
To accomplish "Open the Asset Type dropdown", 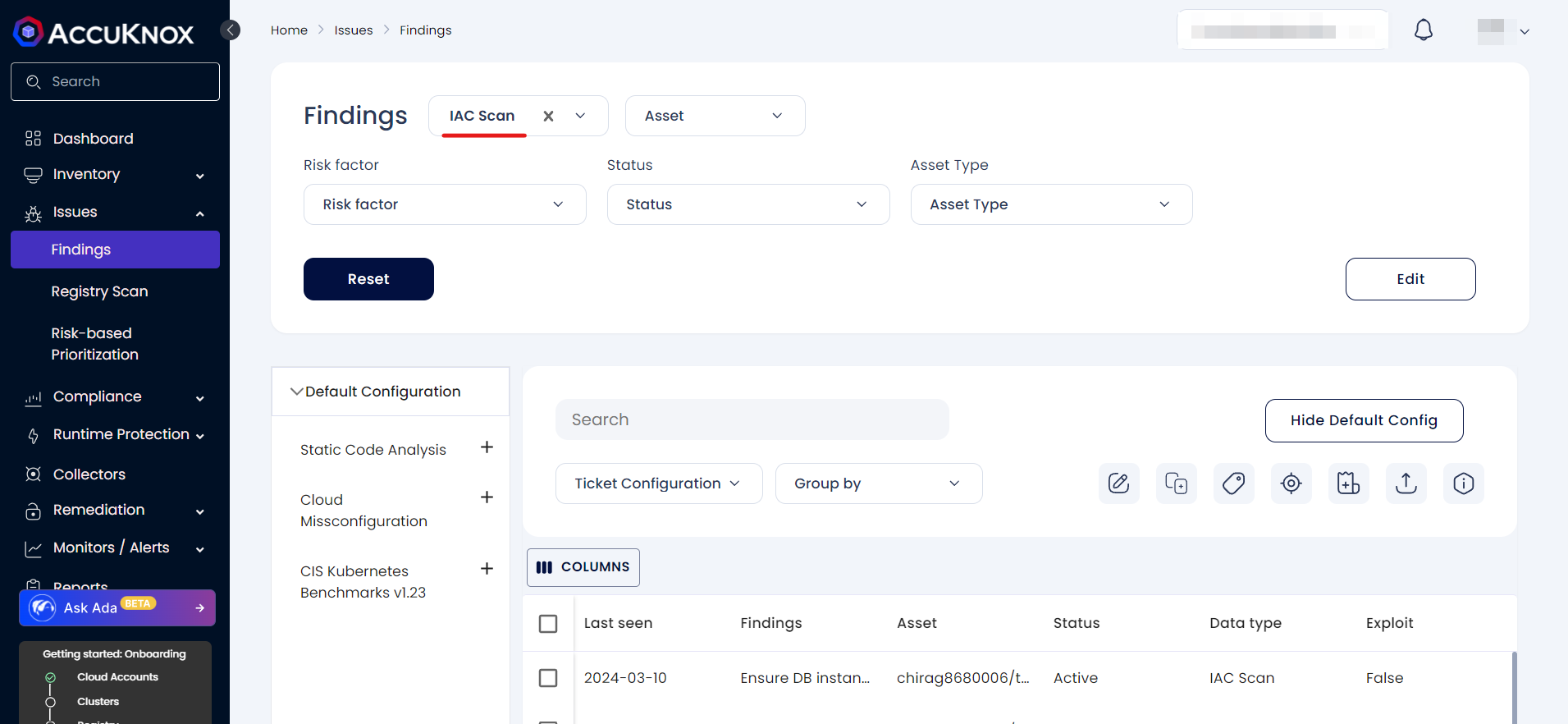I will coord(1050,204).
